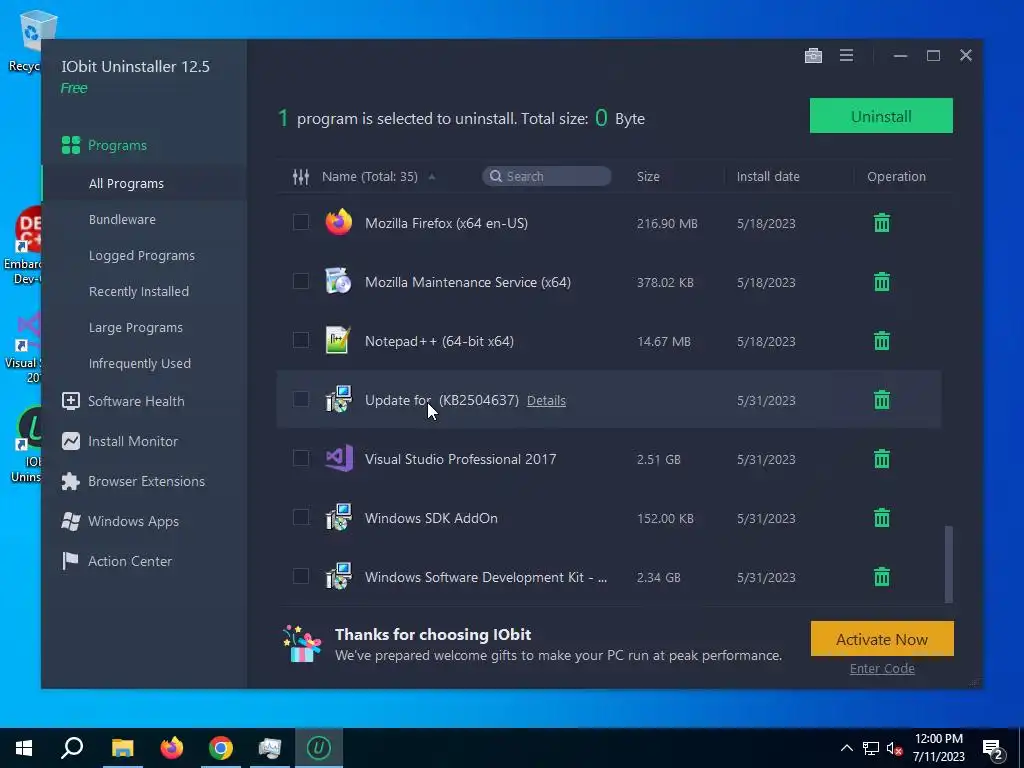Open taskbar search magnifier
This screenshot has width=1024, height=768.
[72, 748]
